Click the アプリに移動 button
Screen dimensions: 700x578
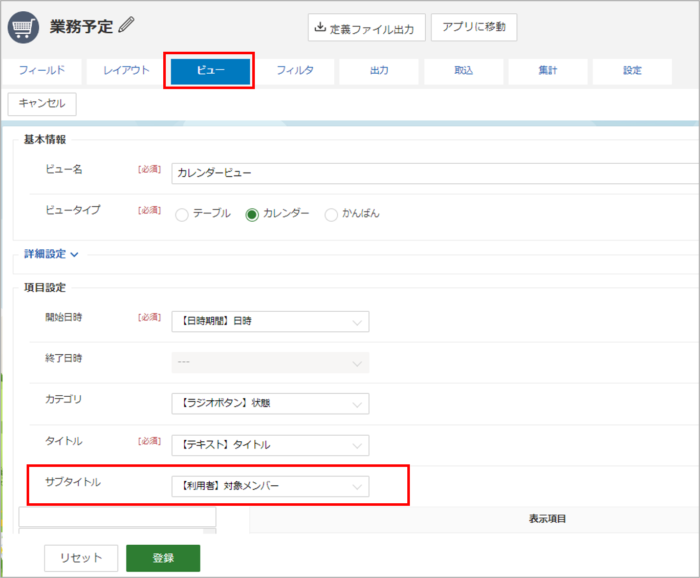click(x=474, y=27)
